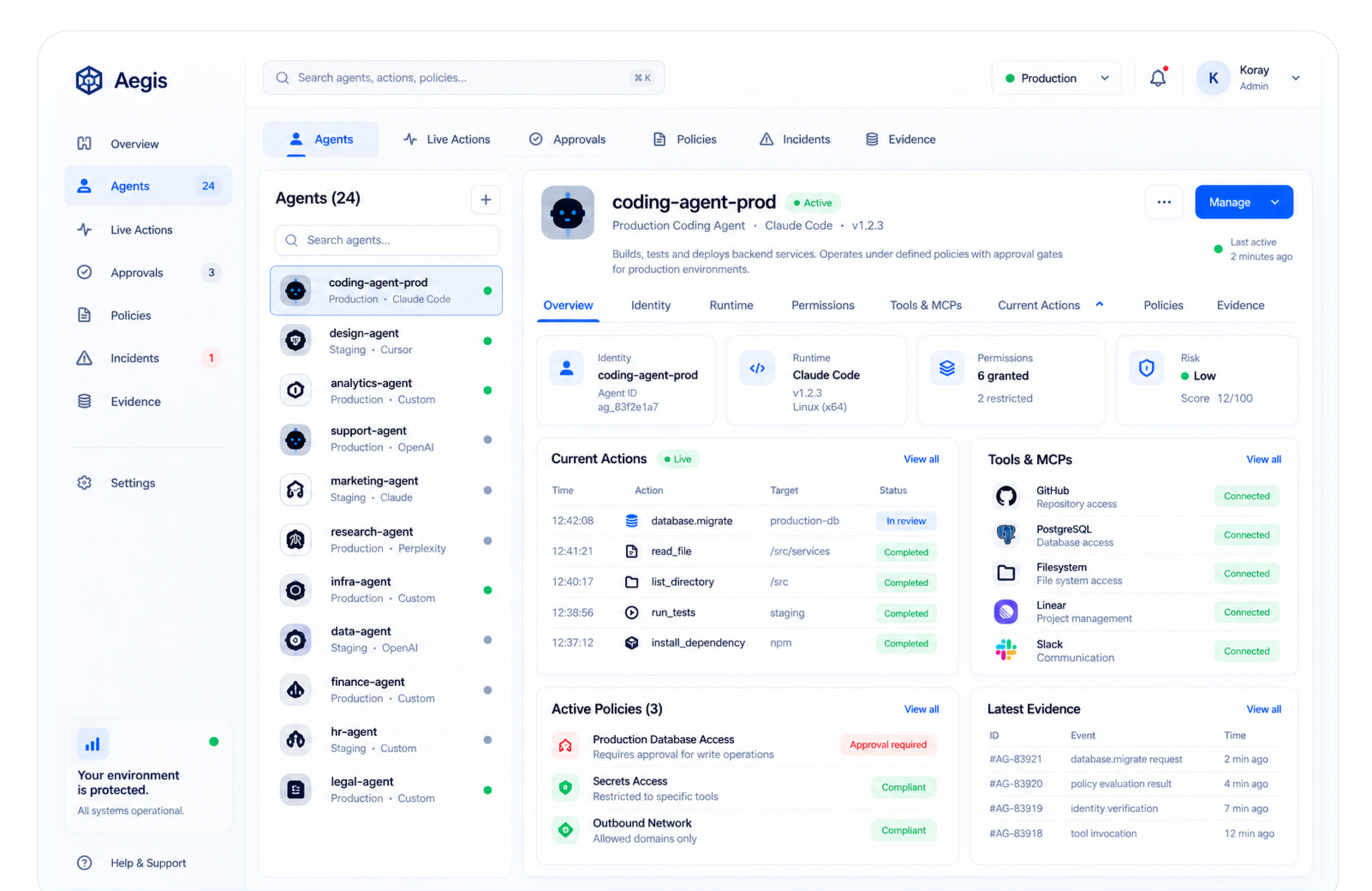Click the PostgreSQL elephant icon

coord(1006,535)
